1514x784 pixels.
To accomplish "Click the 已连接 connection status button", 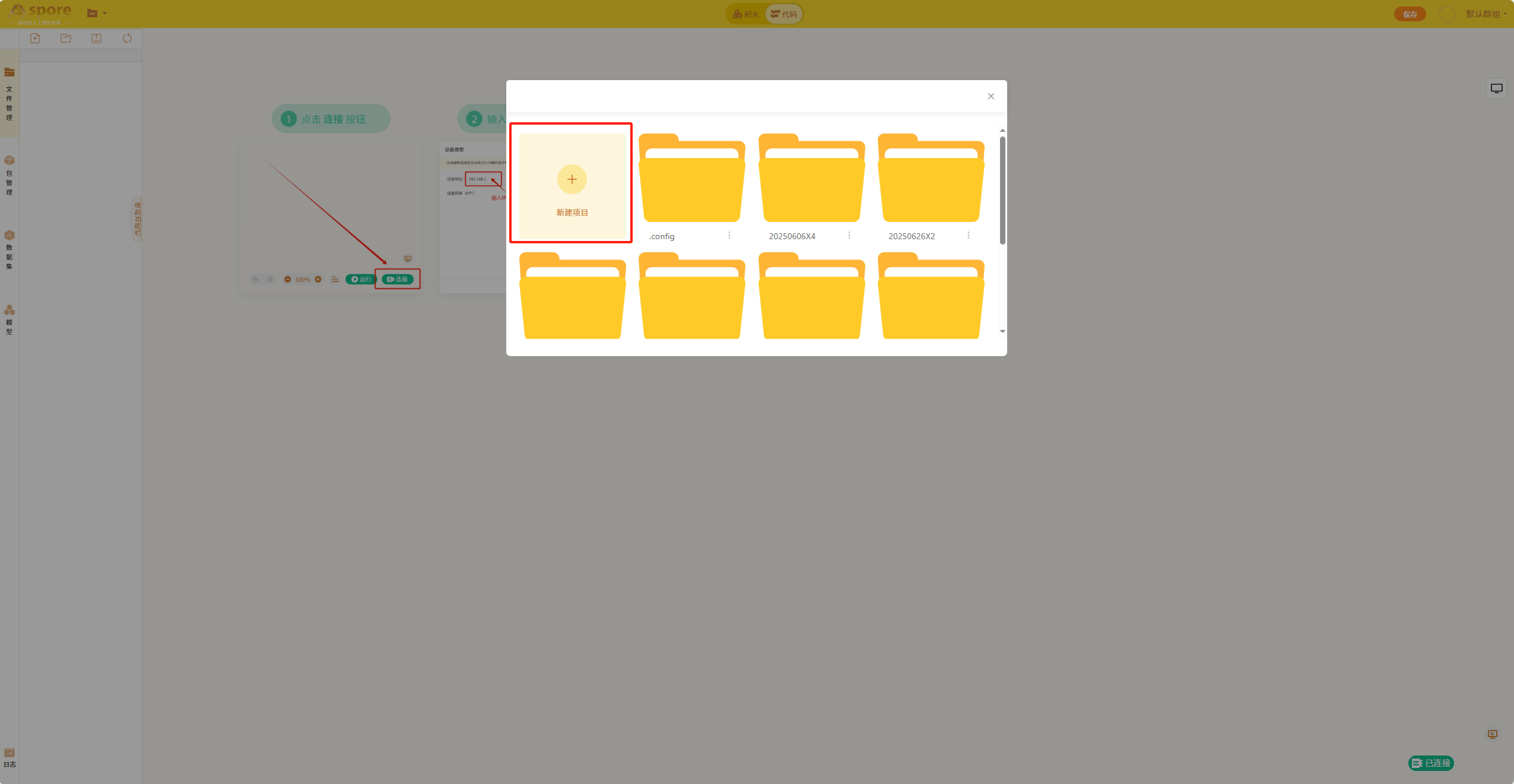I will (1430, 763).
